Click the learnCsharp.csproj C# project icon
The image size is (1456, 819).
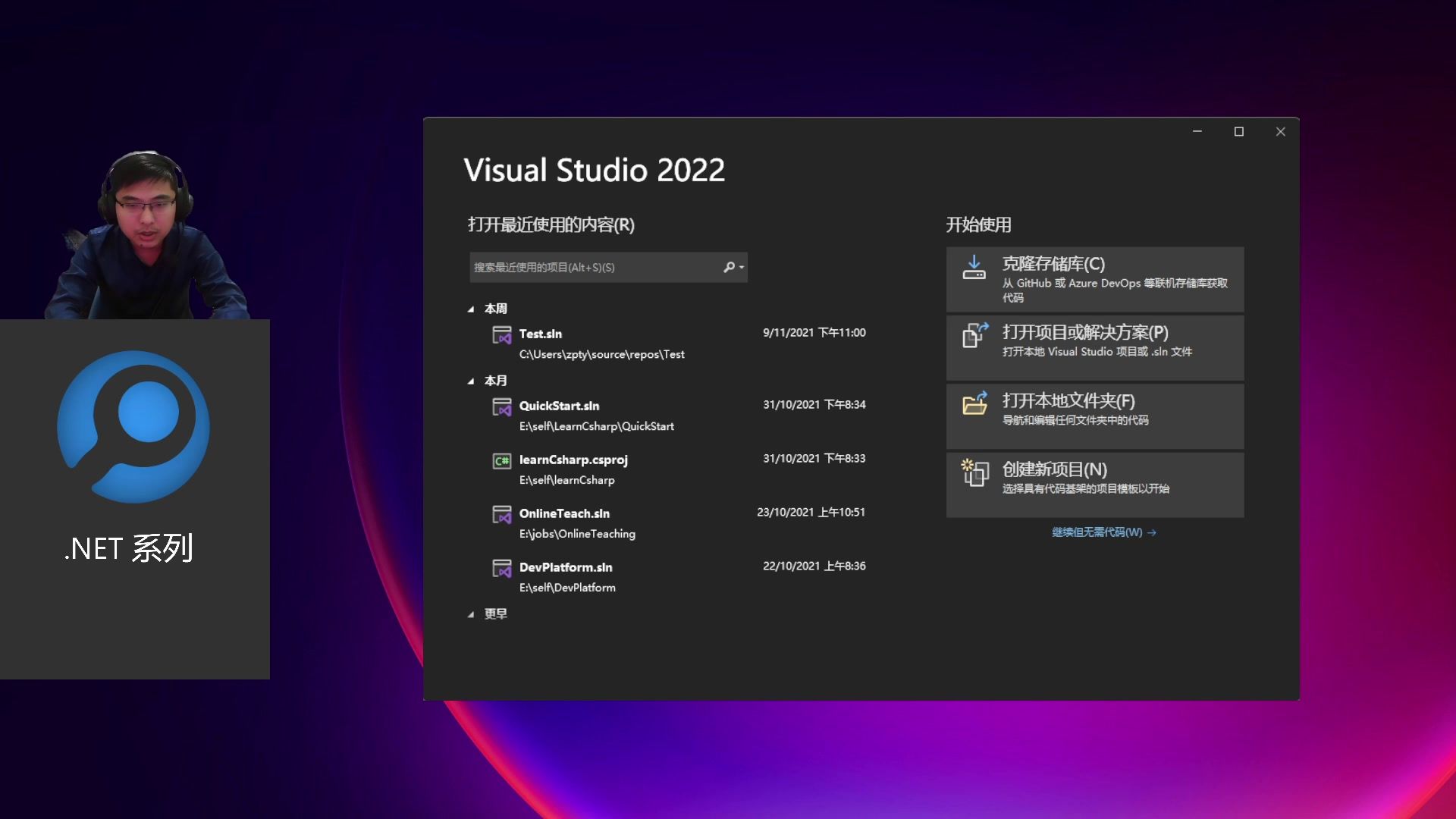[502, 460]
